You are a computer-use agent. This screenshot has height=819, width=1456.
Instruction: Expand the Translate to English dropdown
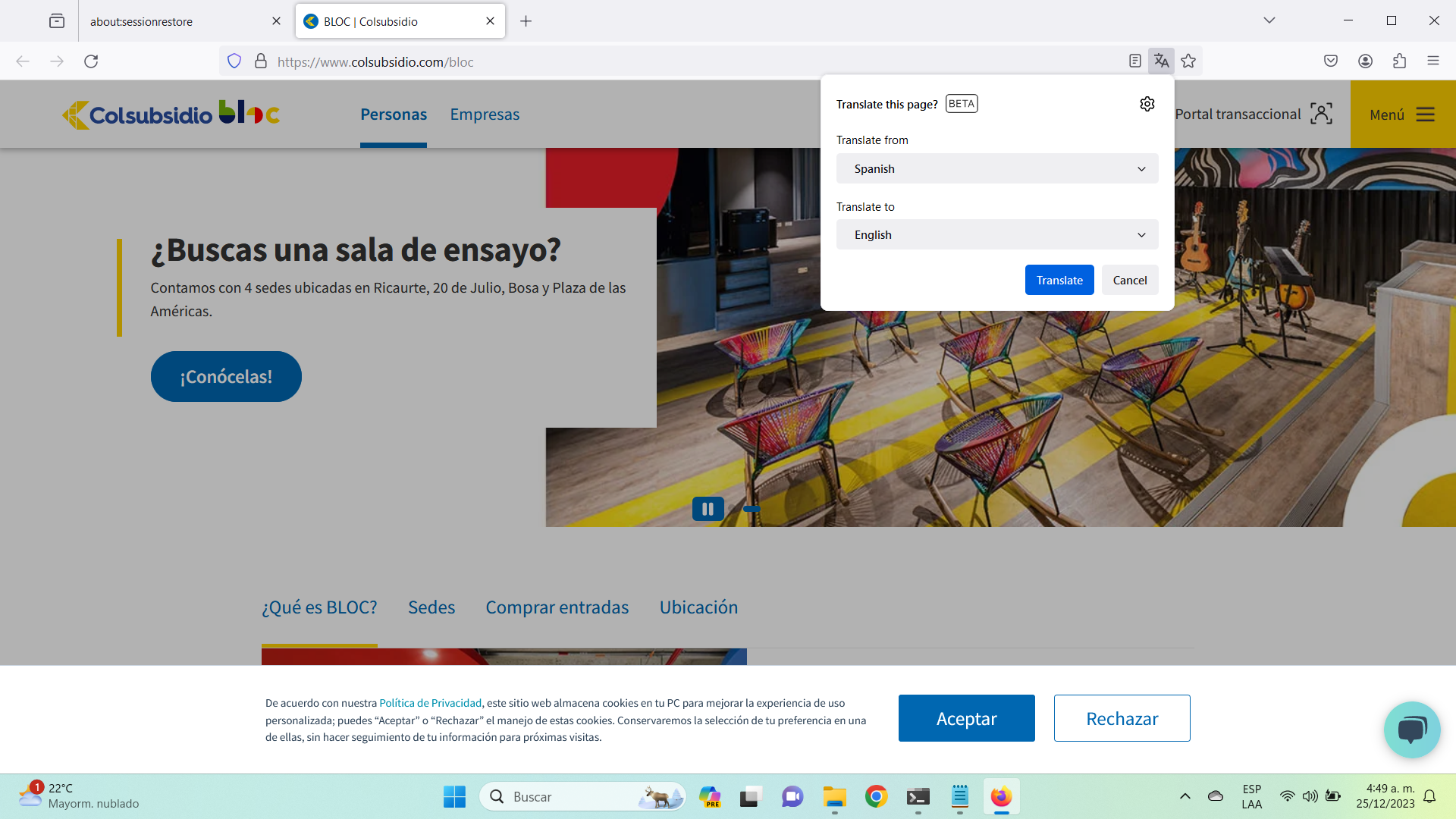pos(996,235)
